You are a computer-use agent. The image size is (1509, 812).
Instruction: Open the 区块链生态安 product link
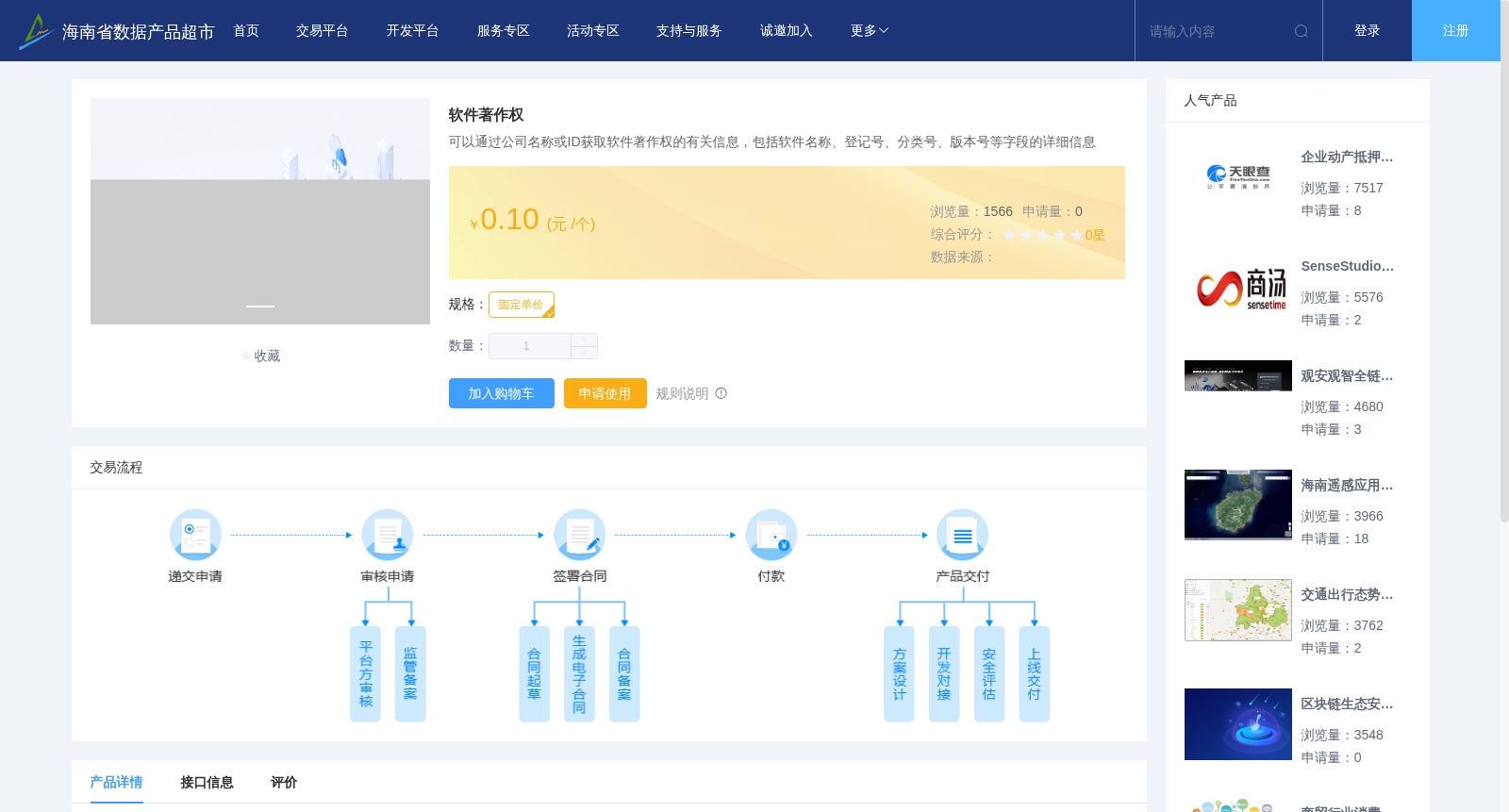click(1347, 704)
